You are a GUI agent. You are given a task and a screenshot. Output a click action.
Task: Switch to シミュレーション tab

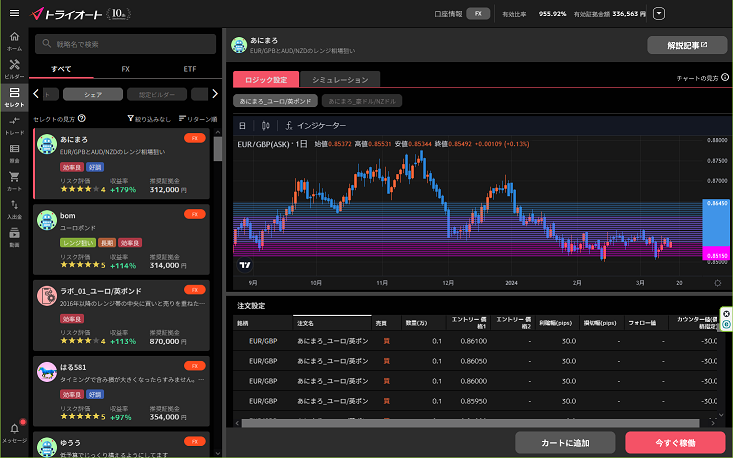click(x=340, y=79)
